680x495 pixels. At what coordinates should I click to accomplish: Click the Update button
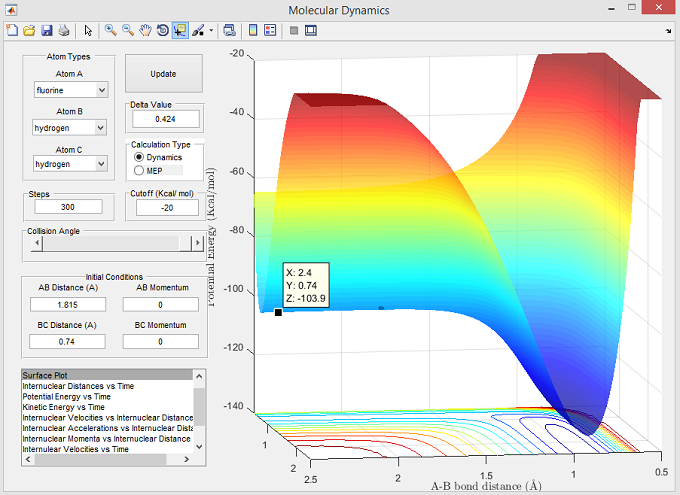tap(164, 74)
